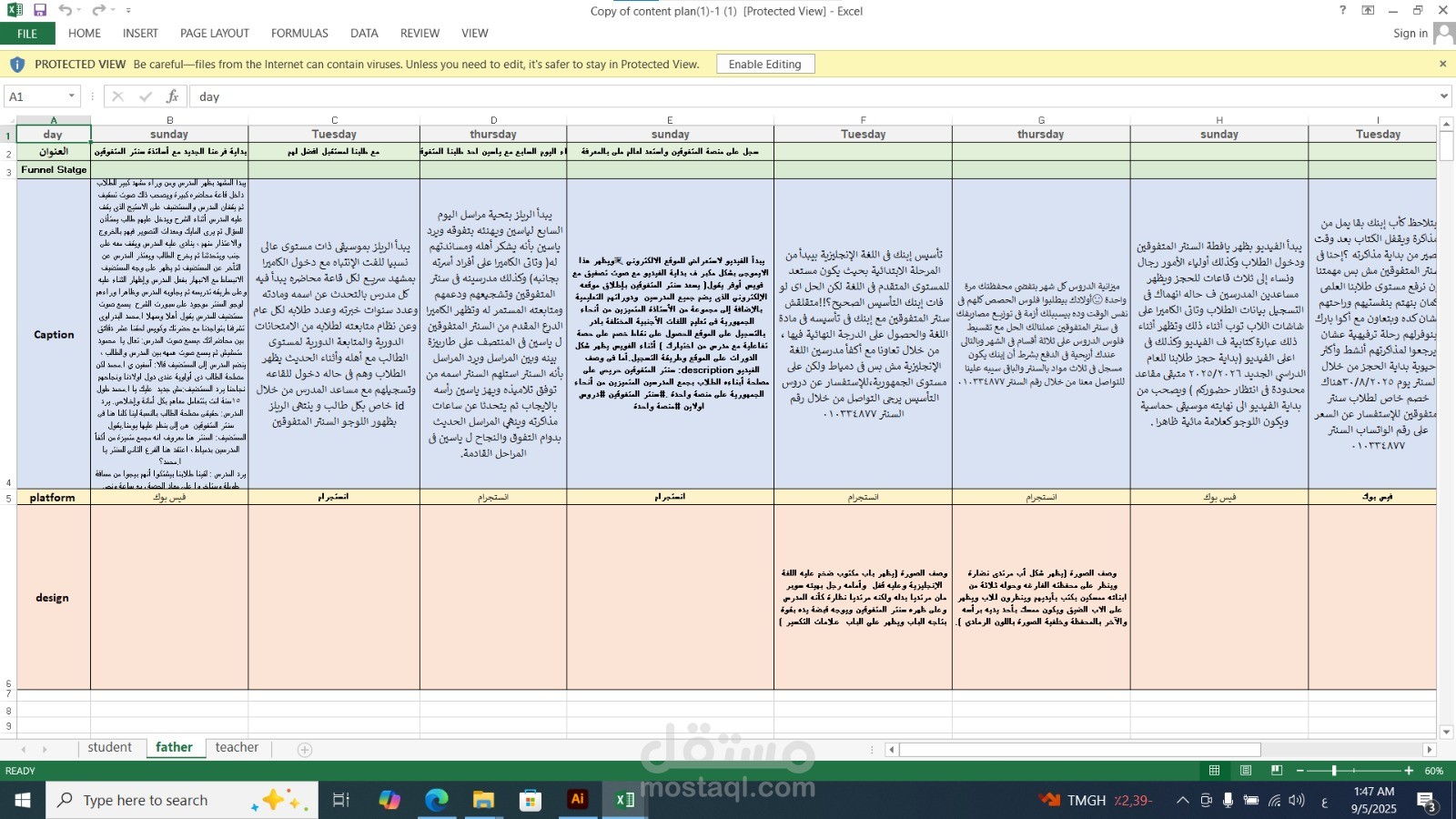1456x819 pixels.
Task: Switch to Page Break Preview
Action: pos(1277,771)
